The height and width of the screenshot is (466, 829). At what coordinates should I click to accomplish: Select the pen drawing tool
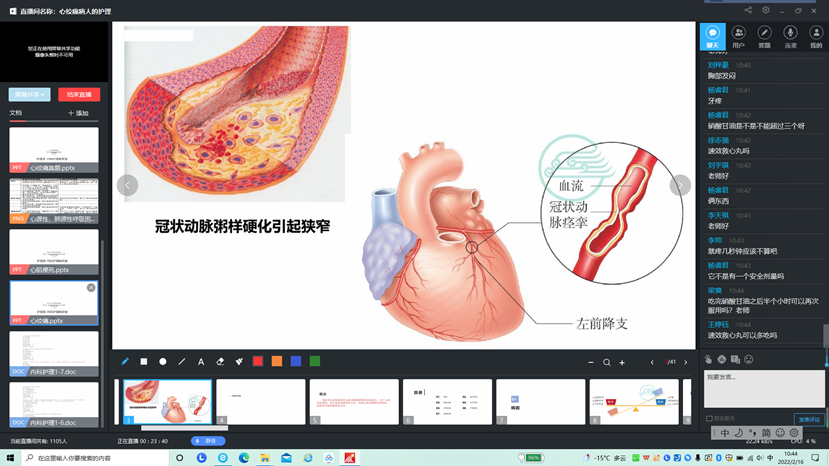[125, 362]
